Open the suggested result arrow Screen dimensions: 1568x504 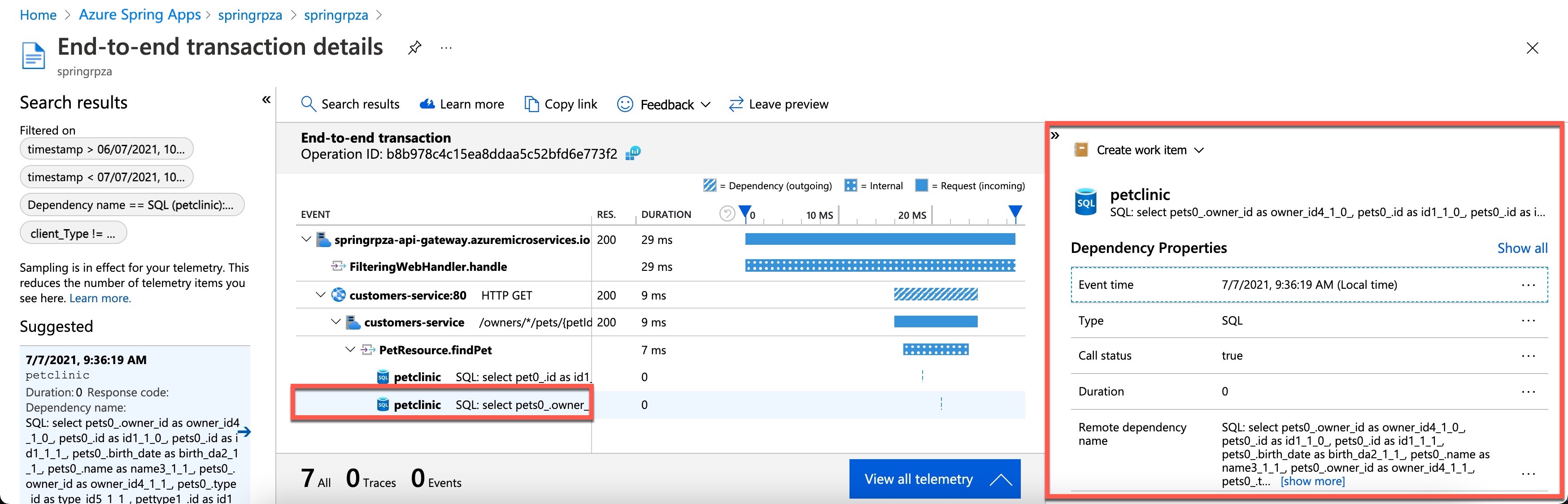[244, 432]
